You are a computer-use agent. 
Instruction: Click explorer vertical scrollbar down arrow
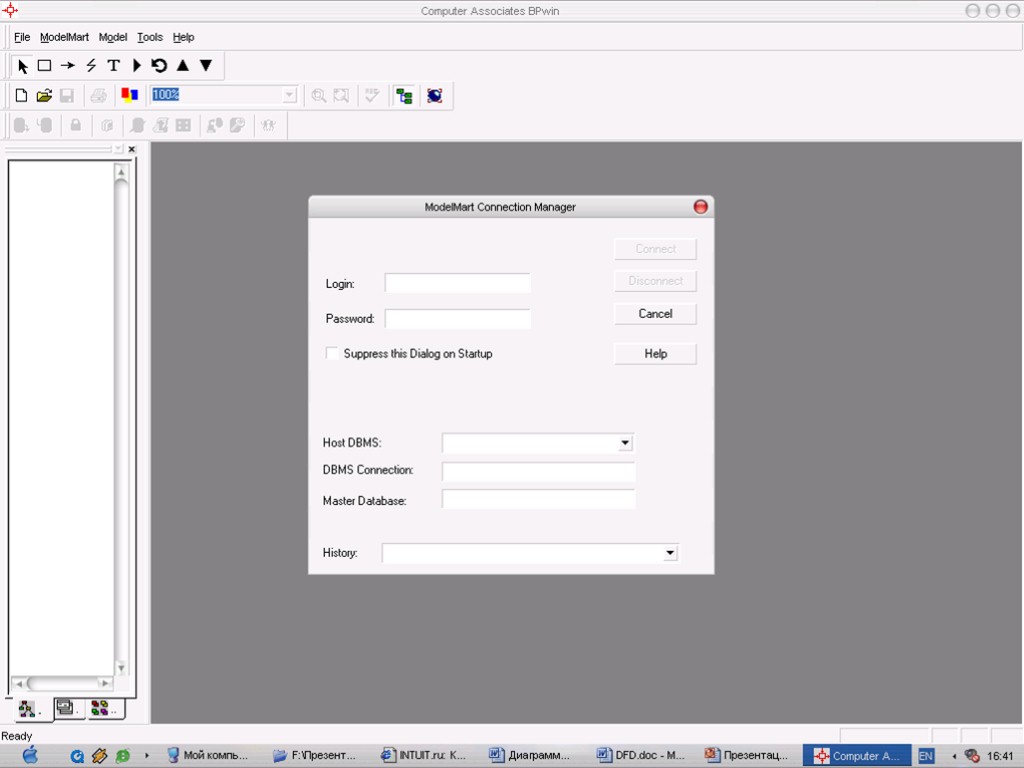point(121,667)
